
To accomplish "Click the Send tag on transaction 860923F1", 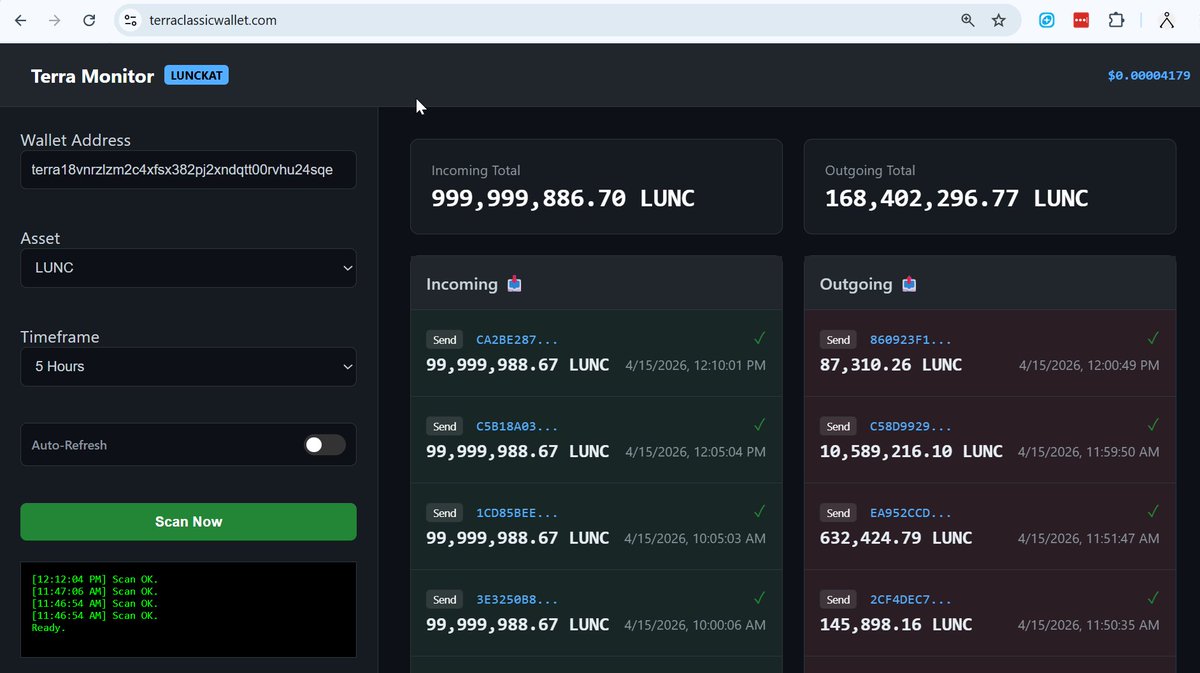I will [839, 340].
